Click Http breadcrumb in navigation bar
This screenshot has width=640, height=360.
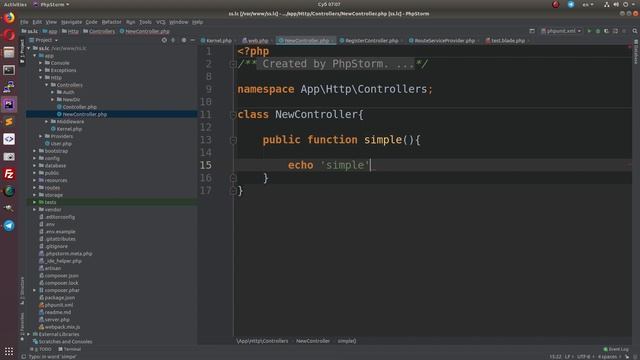tap(70, 31)
